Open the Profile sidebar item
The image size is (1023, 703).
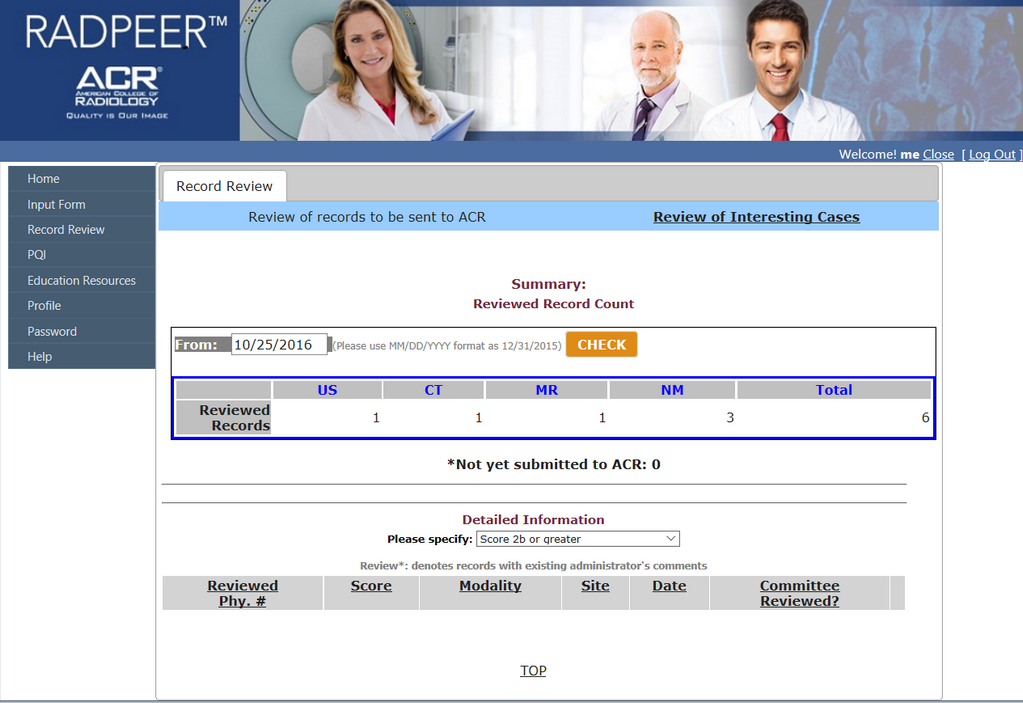(x=44, y=306)
